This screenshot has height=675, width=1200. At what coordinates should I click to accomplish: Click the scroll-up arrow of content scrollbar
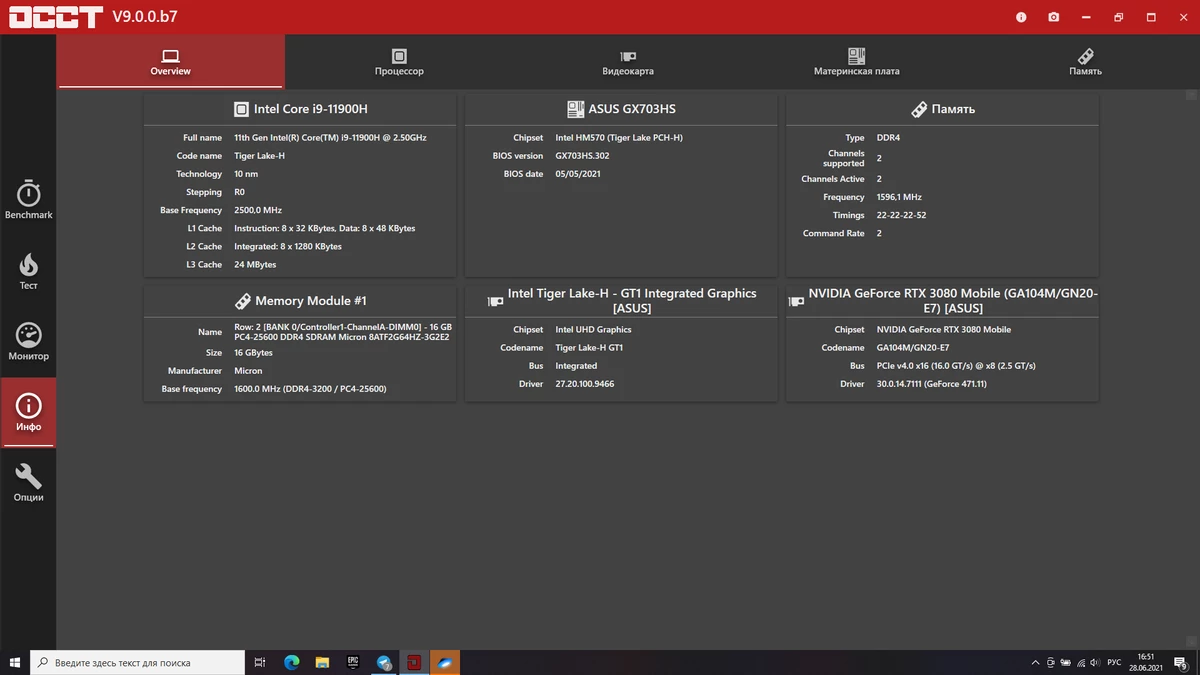click(x=1192, y=96)
